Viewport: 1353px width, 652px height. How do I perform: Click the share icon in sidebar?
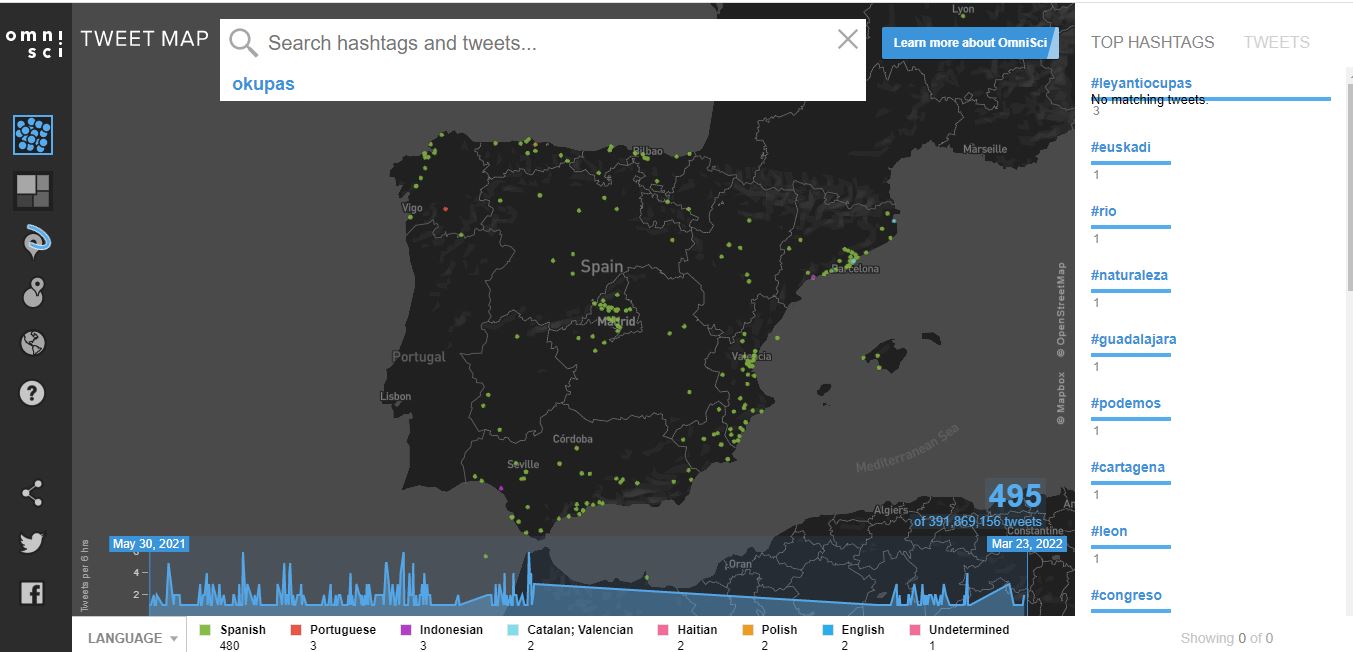point(33,492)
